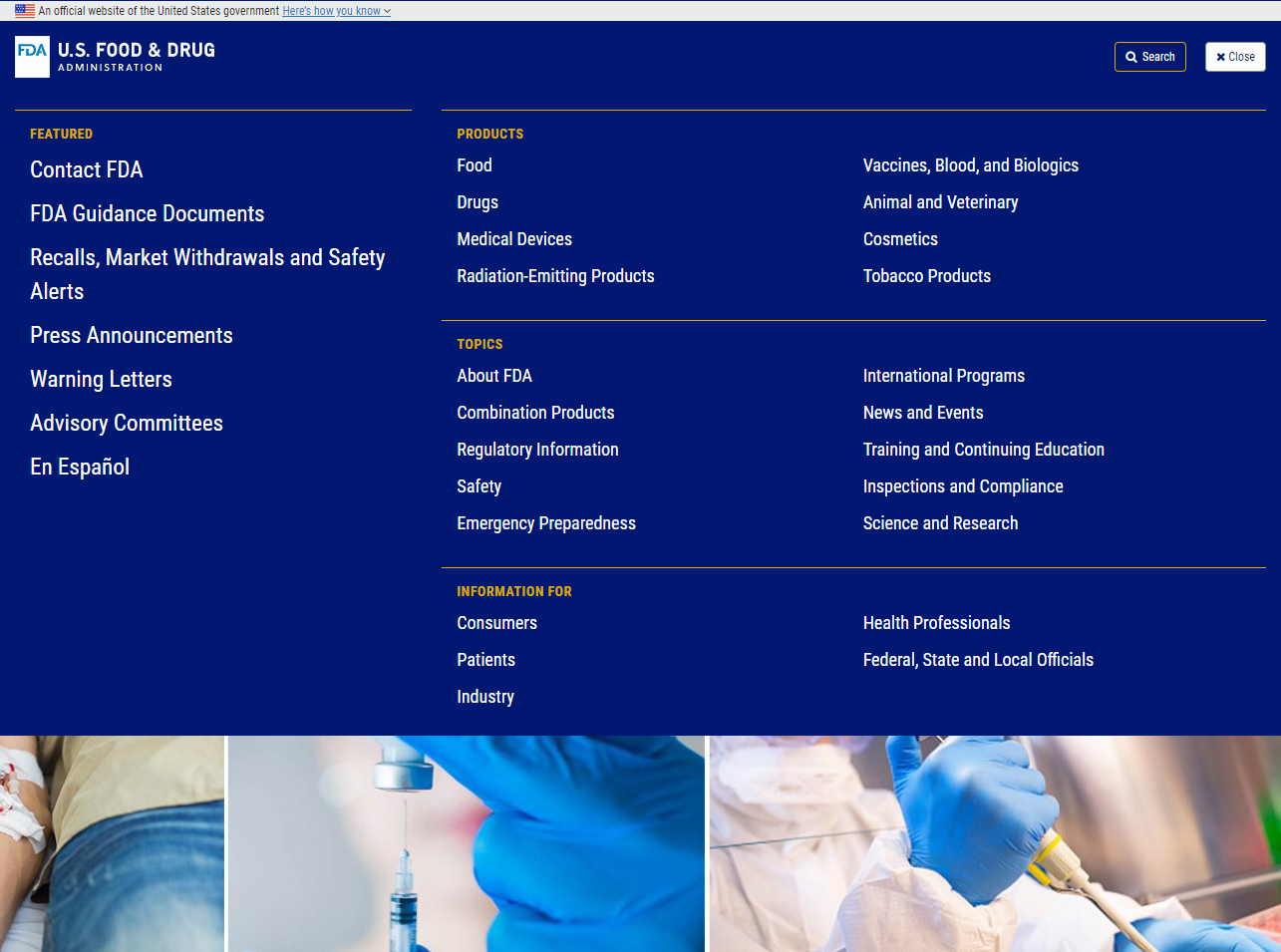
Task: Click the TOPICS section heading
Action: tap(480, 344)
